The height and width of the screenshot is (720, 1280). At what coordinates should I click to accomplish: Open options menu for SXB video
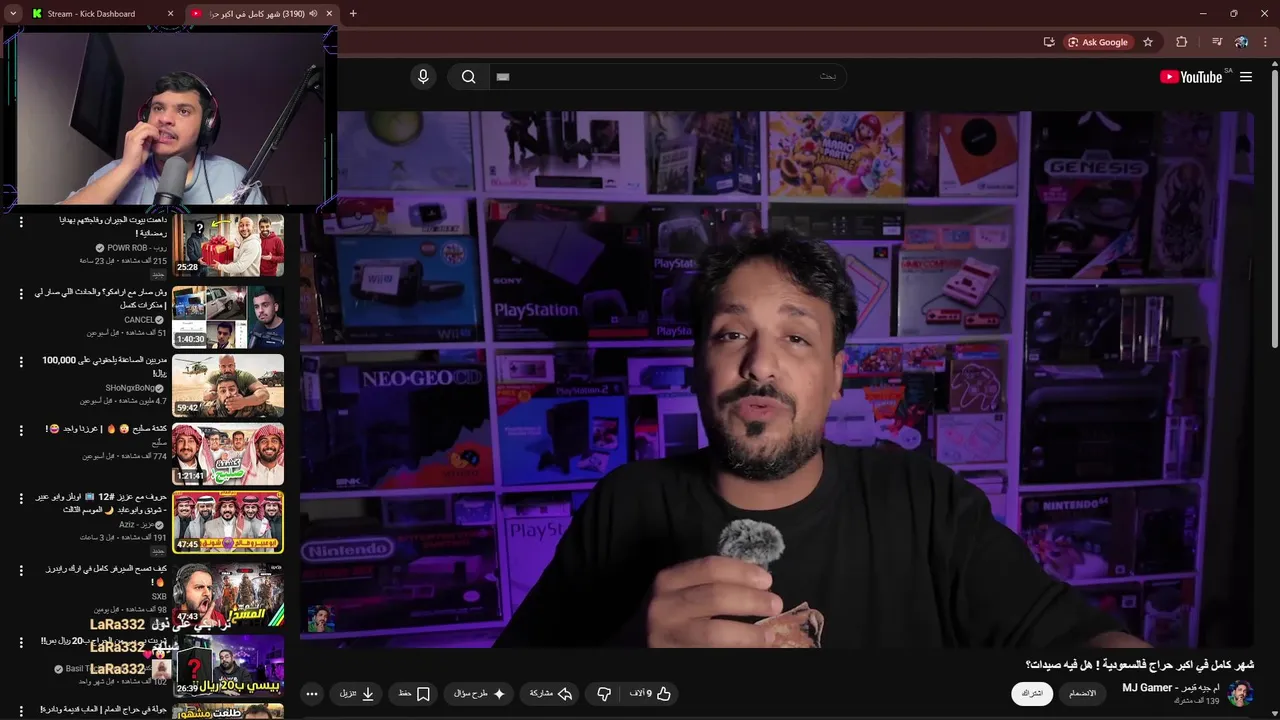point(21,571)
